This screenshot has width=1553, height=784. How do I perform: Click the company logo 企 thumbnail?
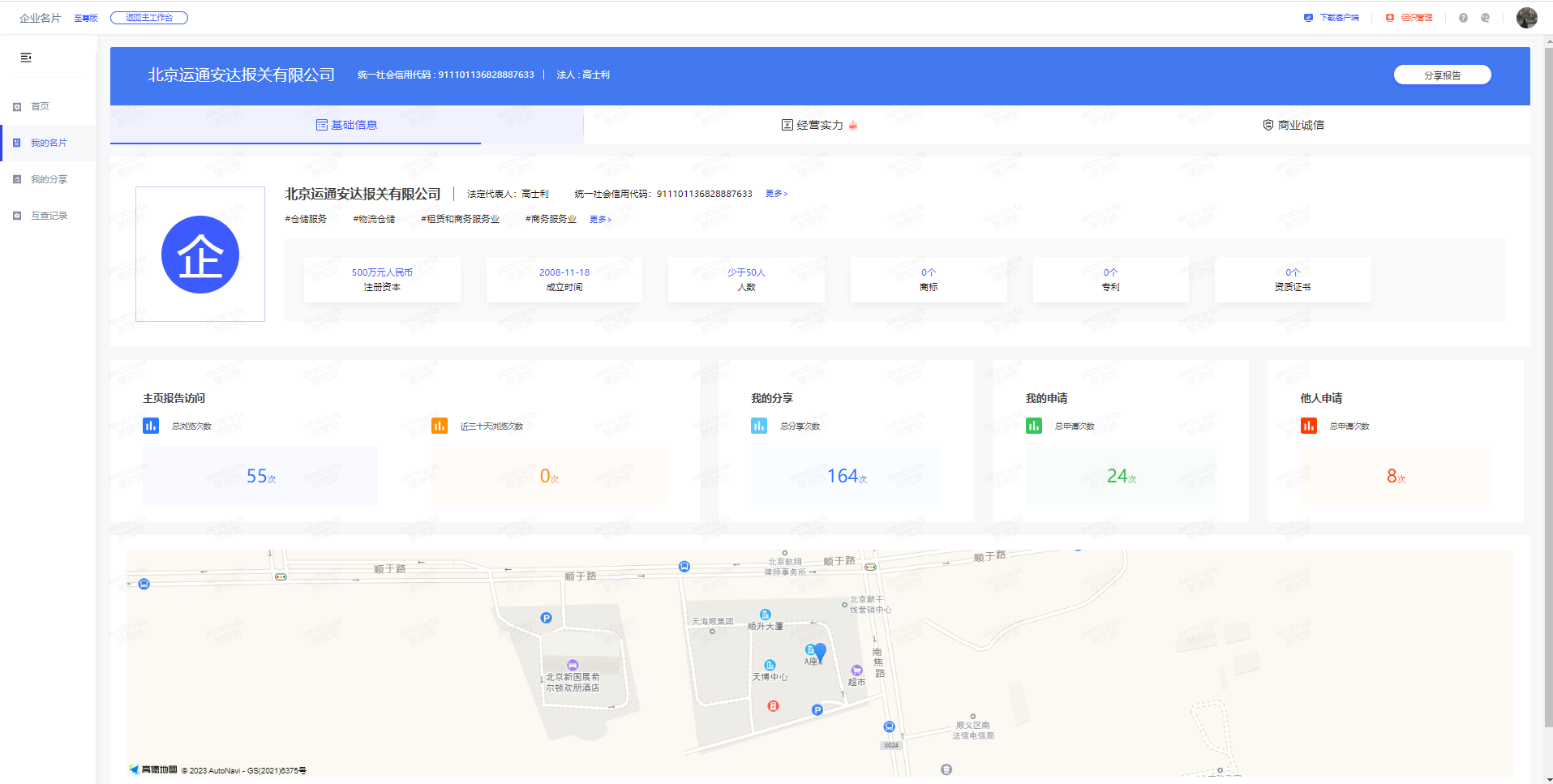(200, 255)
